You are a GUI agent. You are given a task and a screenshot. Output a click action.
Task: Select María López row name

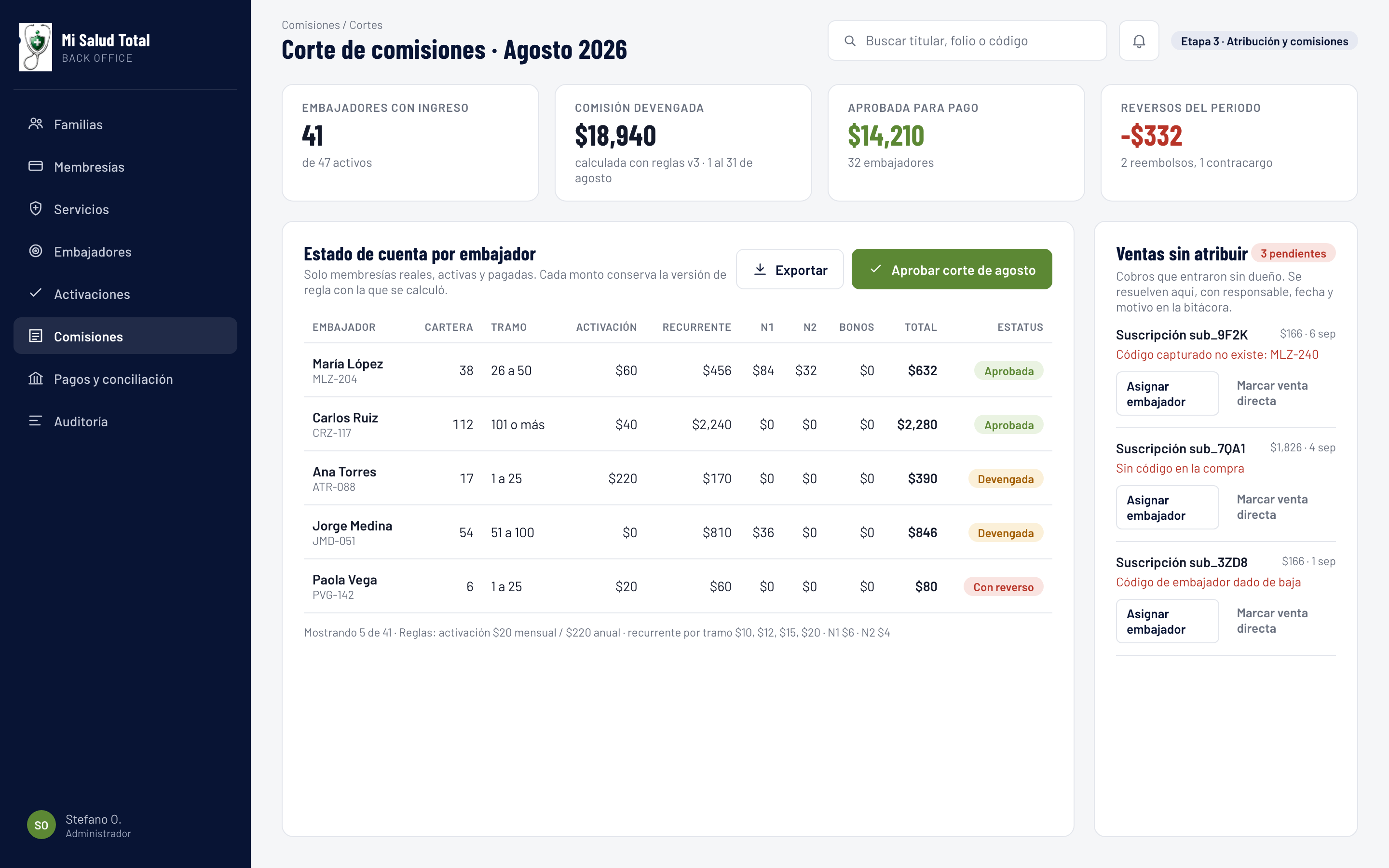(347, 364)
